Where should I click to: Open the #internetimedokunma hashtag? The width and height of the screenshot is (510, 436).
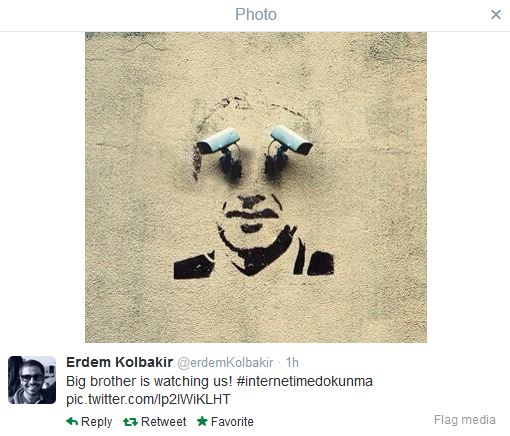(304, 381)
